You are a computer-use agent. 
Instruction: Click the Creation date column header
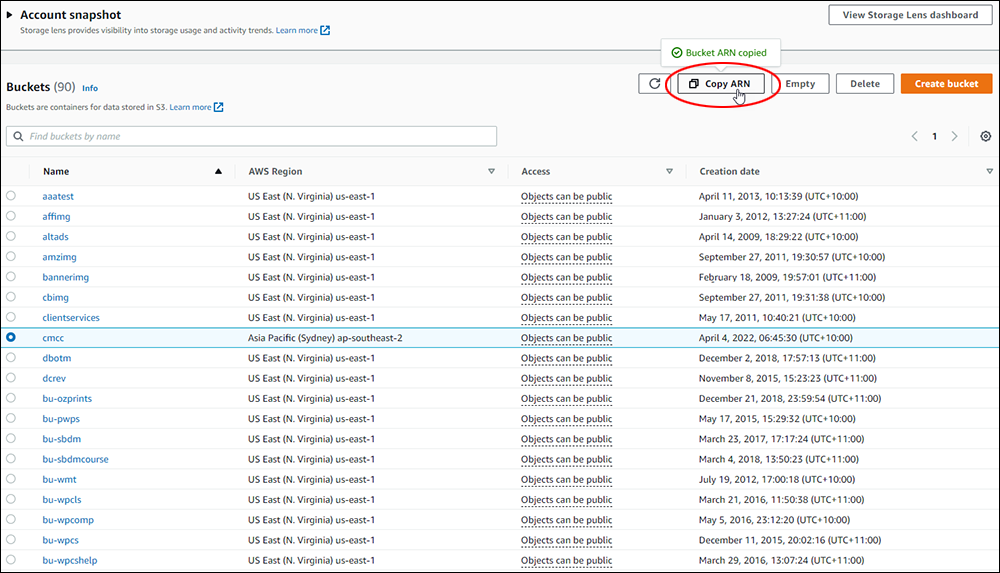[x=730, y=171]
